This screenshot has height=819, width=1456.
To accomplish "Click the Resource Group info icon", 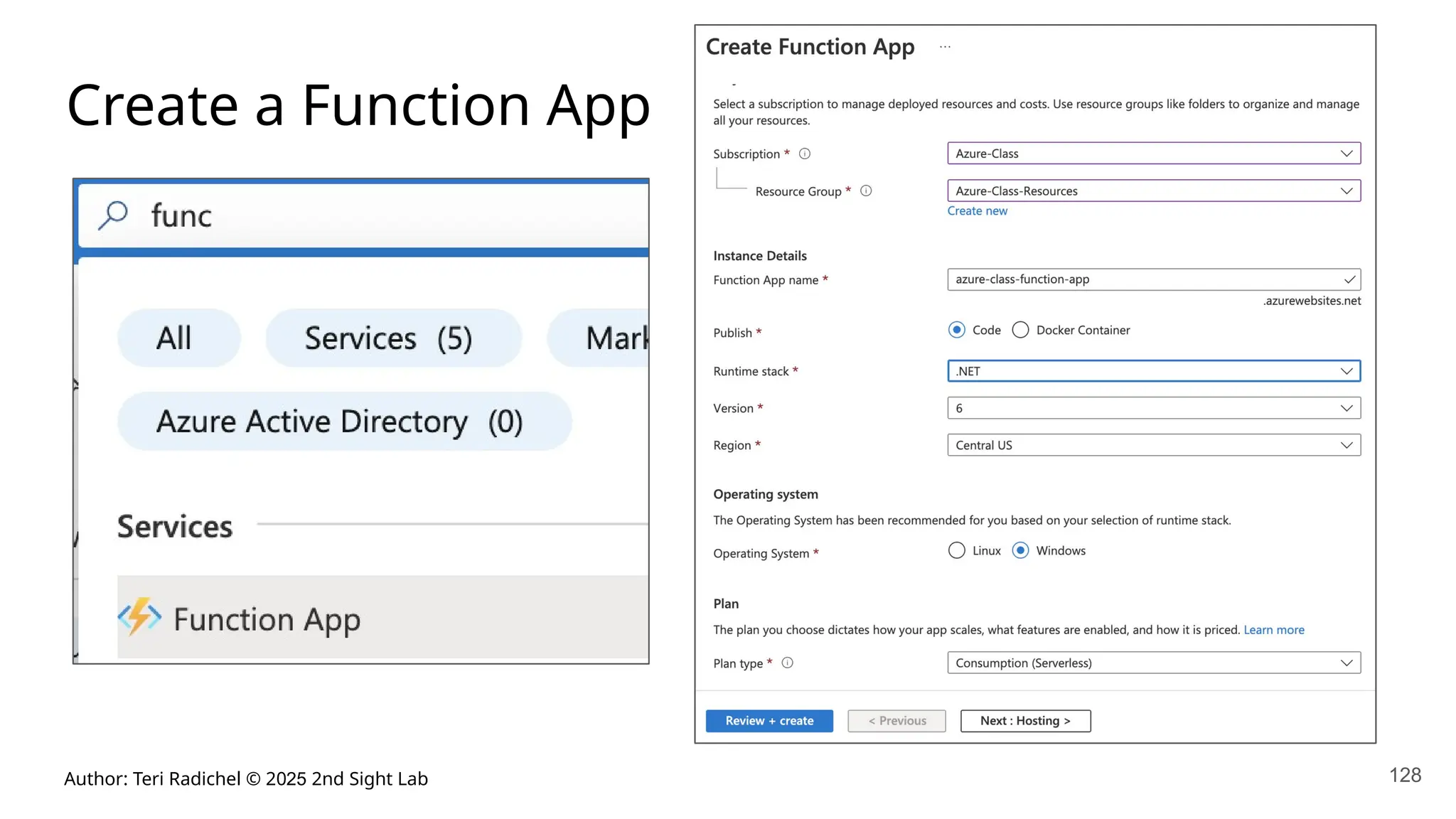I will click(866, 191).
